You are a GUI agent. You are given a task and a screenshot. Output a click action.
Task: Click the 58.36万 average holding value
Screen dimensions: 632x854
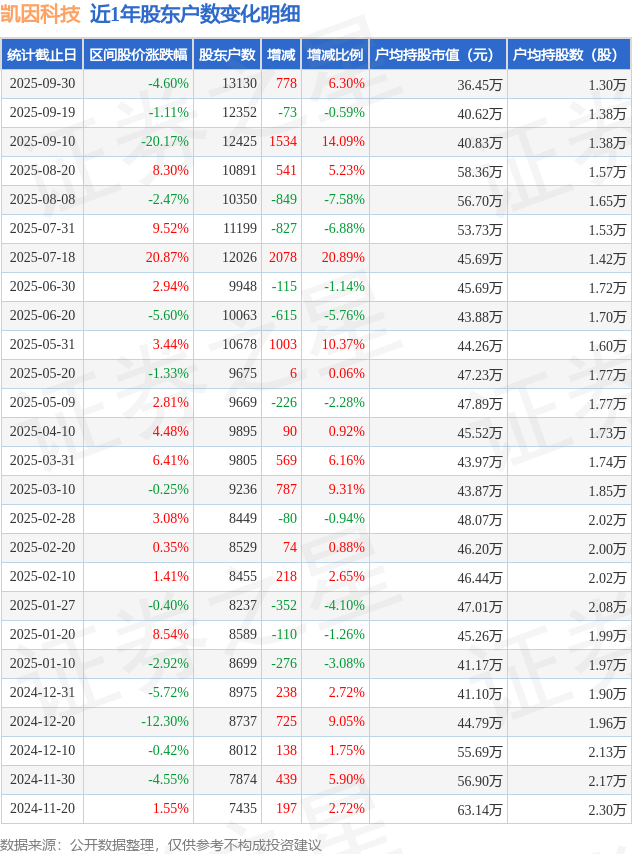[480, 171]
